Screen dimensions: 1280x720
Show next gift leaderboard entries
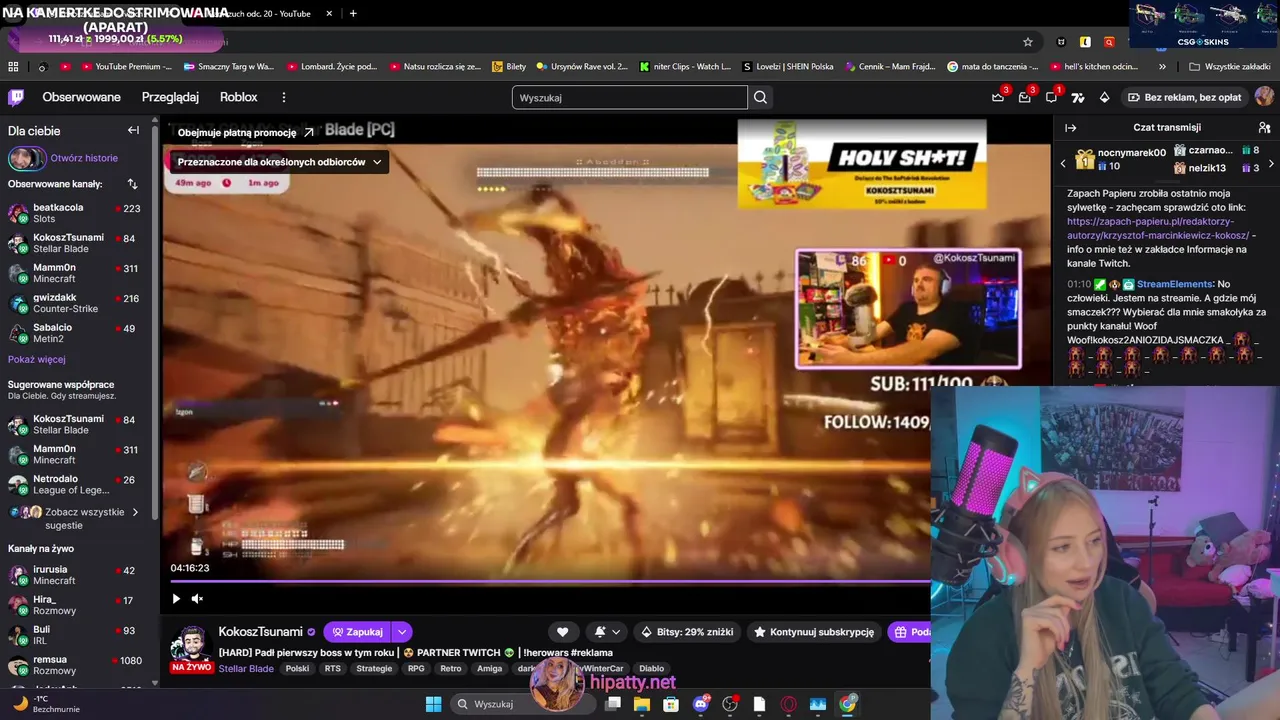coord(1271,163)
